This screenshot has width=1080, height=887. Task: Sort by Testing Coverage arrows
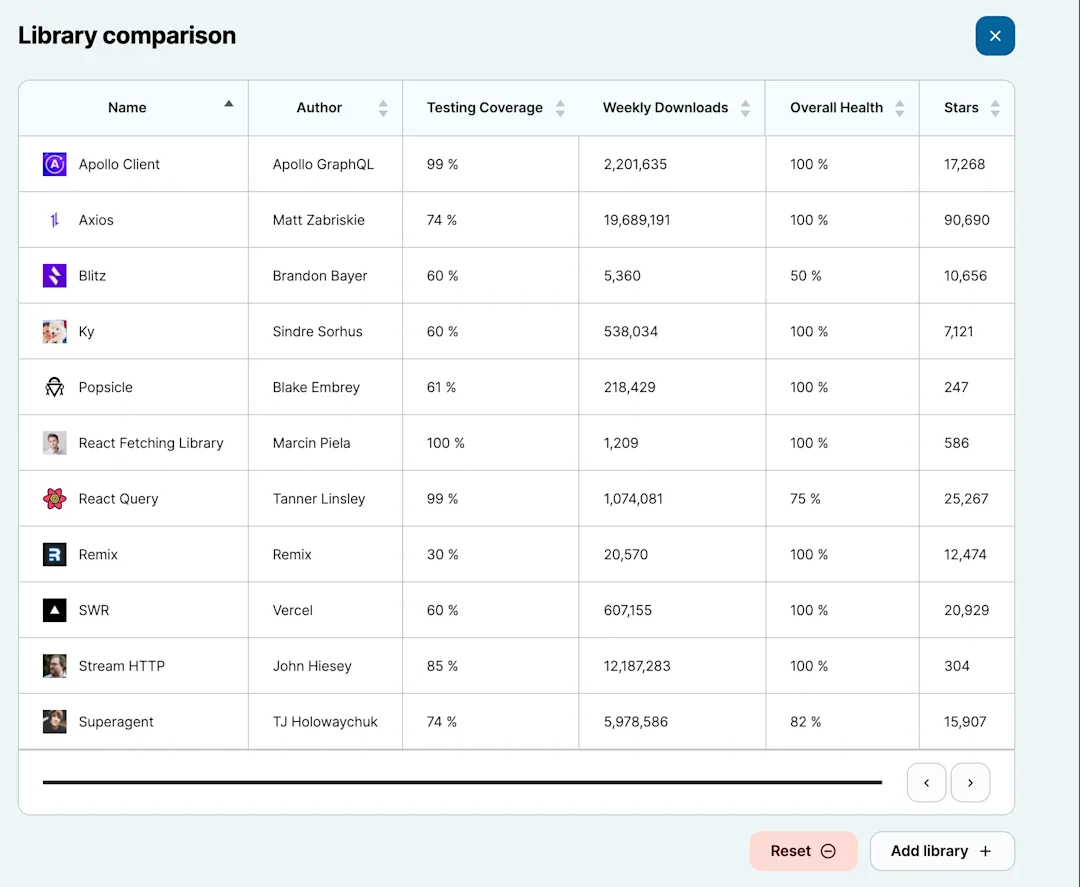coord(560,108)
